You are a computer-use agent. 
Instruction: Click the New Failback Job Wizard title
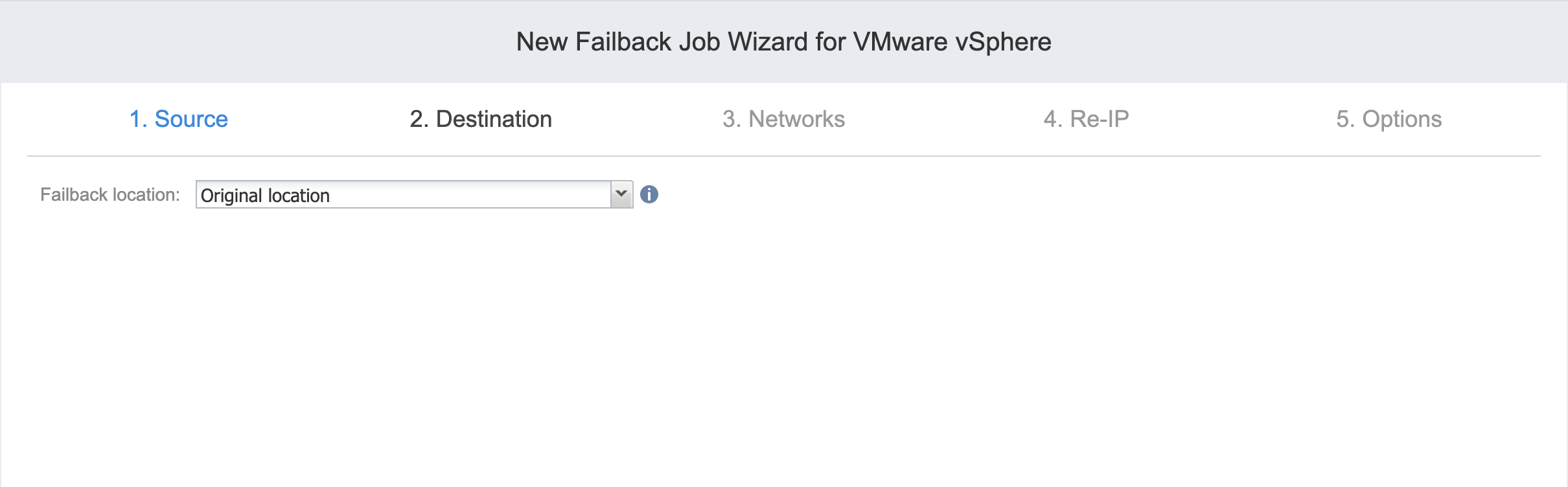click(x=783, y=41)
